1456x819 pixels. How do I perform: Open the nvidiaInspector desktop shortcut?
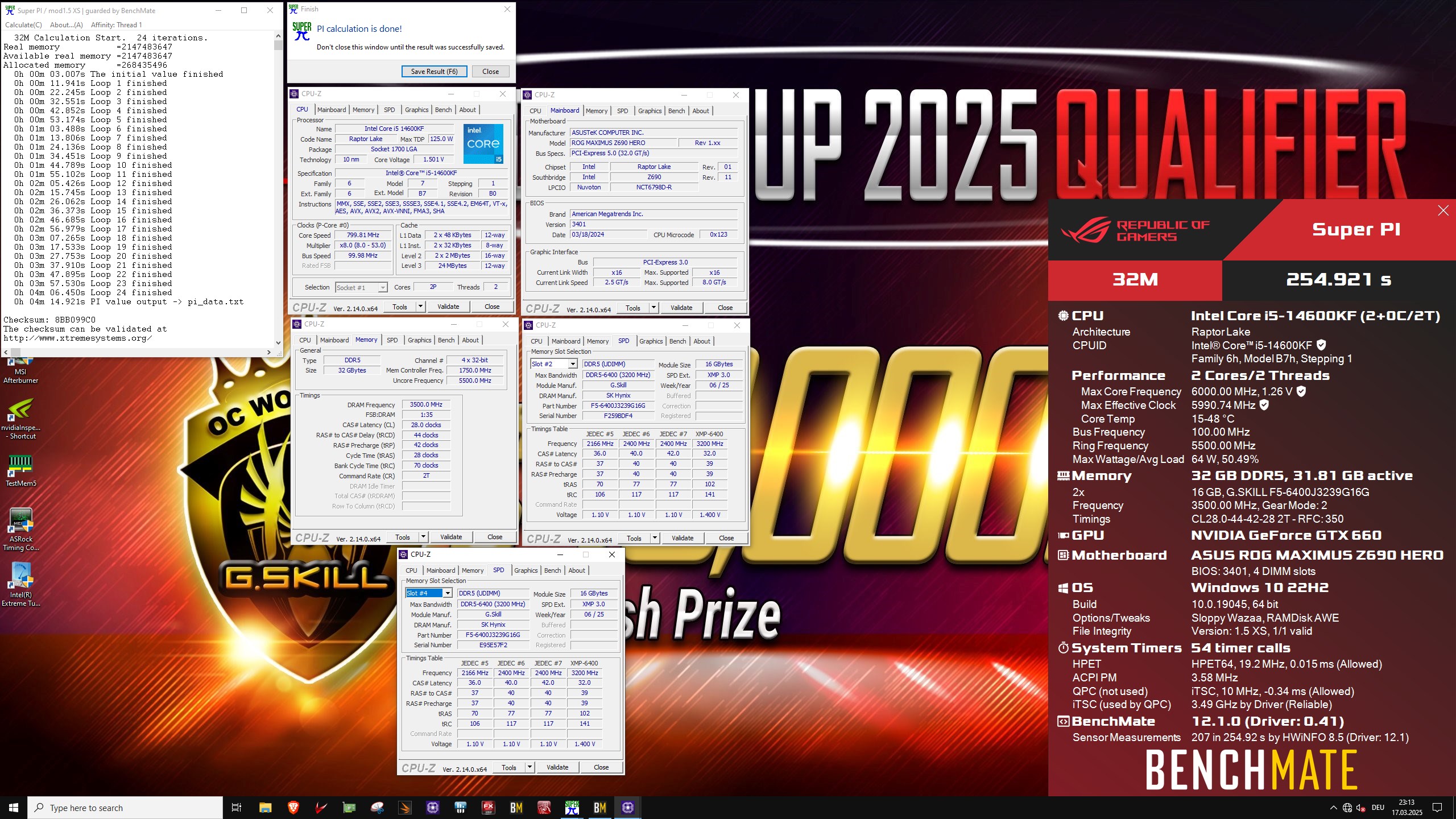point(20,419)
